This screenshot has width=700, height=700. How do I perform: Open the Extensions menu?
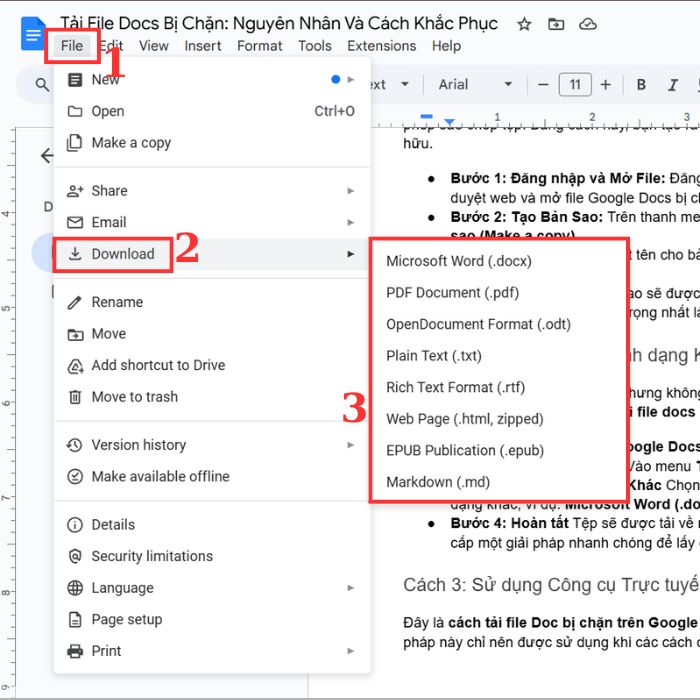coord(381,46)
